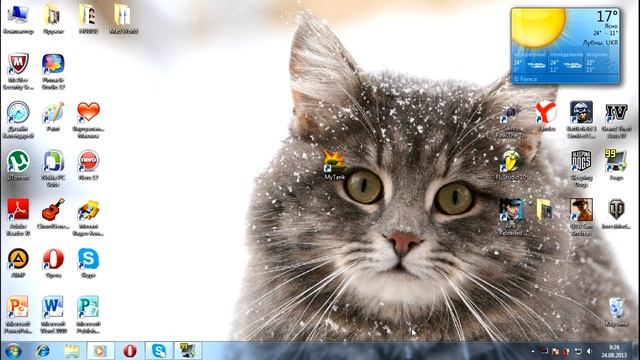This screenshot has height=360, width=640.
Task: Select the red heart shortcut icon
Action: coord(88,112)
